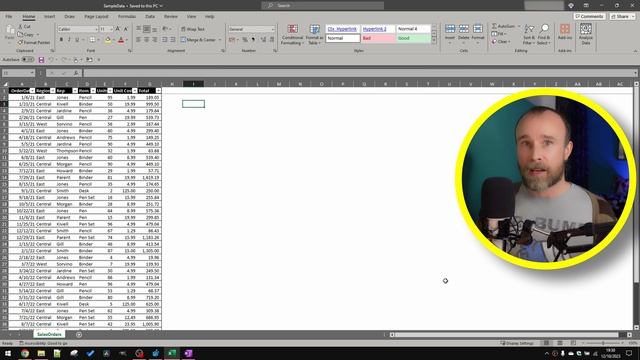Apply Underline formatting

77,40
